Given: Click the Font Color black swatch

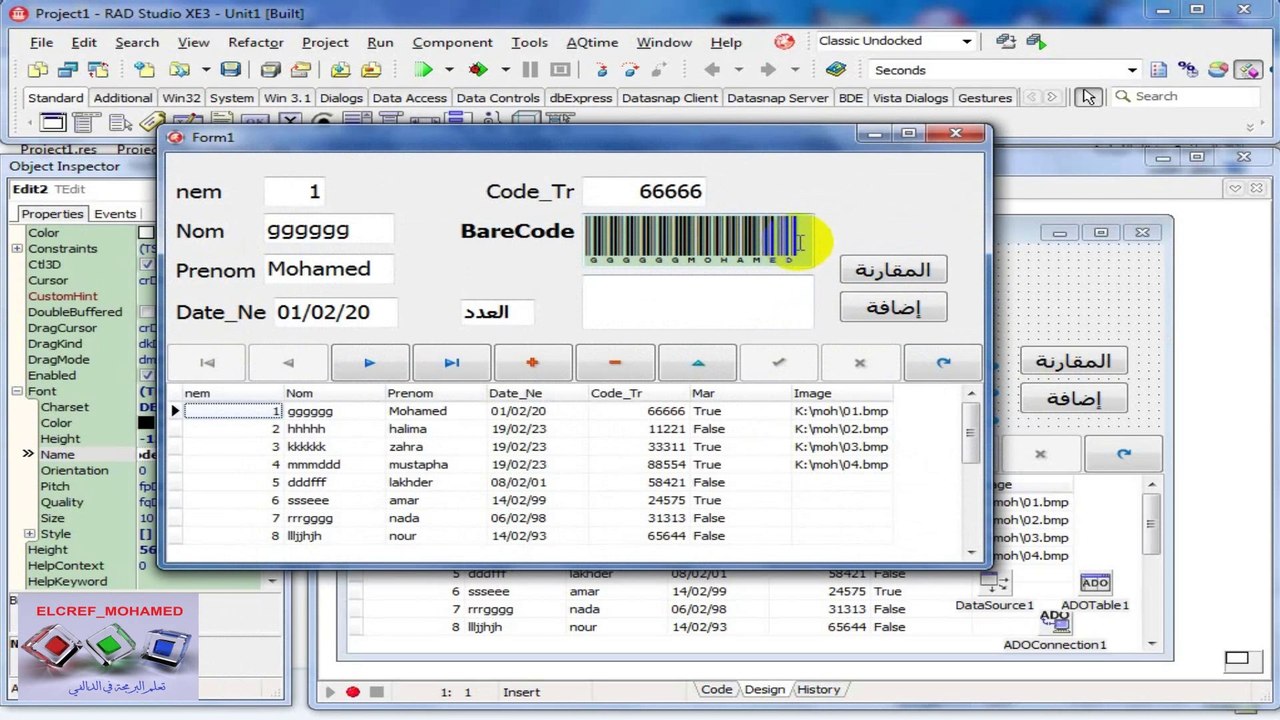Looking at the screenshot, I should (146, 423).
